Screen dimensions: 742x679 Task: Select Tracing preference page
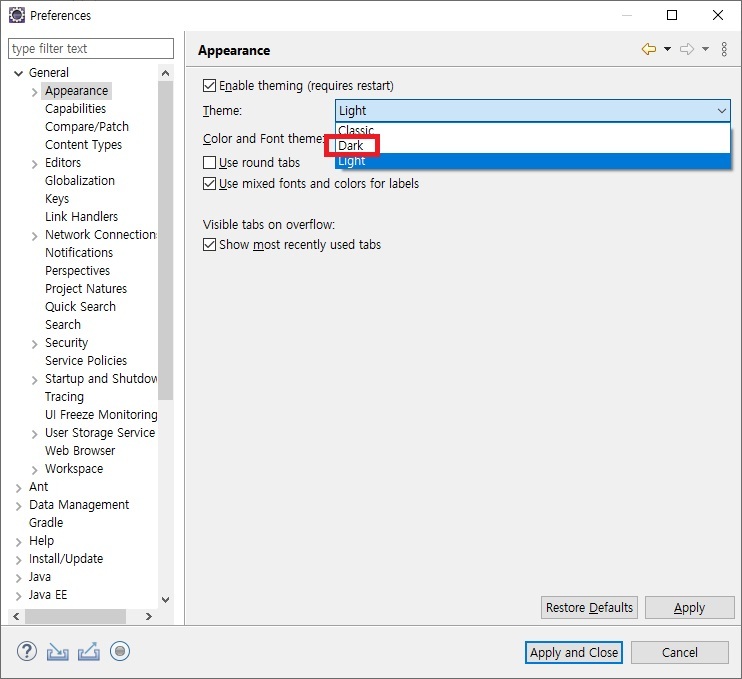click(x=64, y=397)
